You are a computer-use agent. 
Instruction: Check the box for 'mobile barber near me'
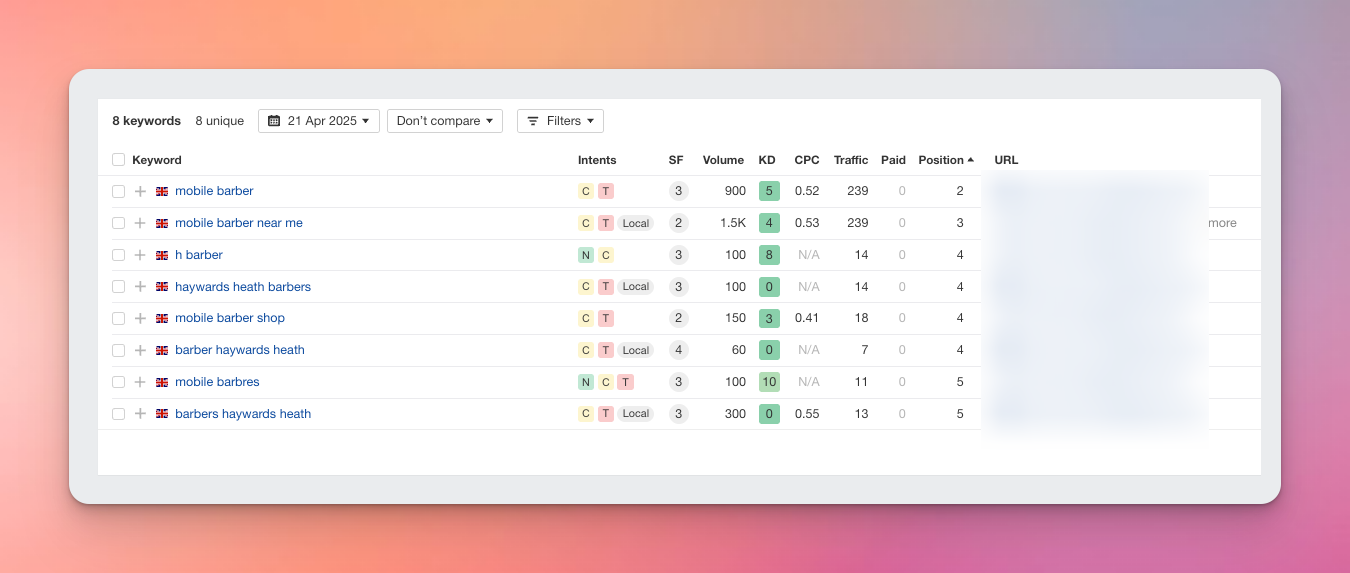119,223
